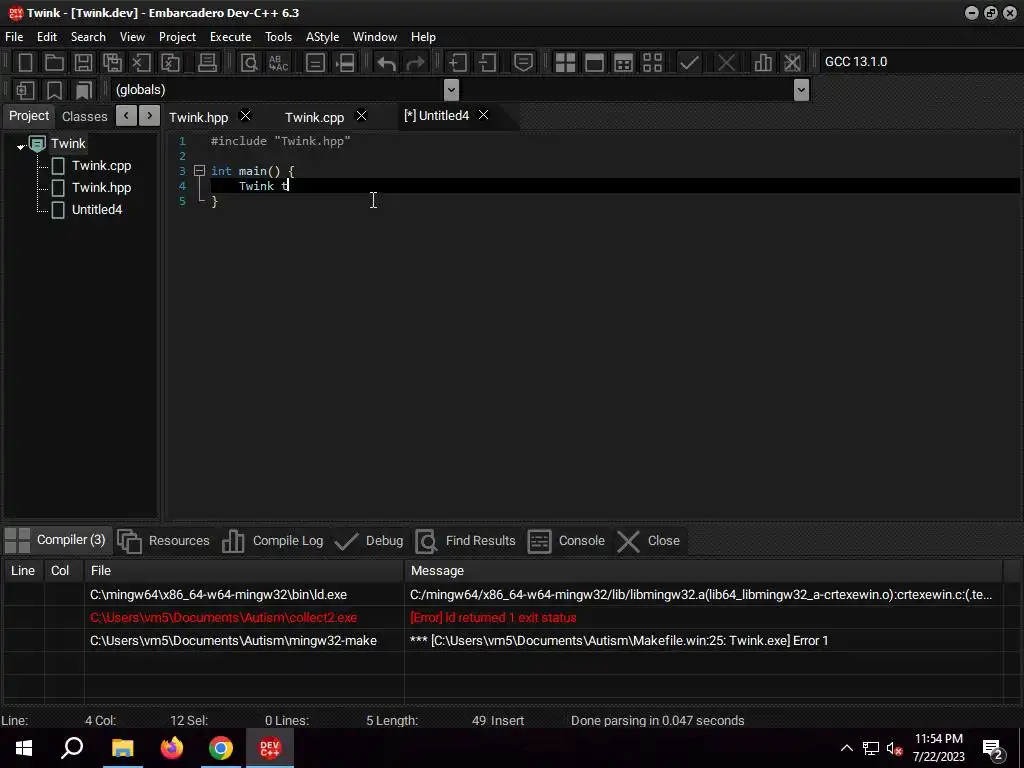Viewport: 1024px width, 768px height.
Task: Select Twink.cpp in the project tree
Action: click(101, 165)
